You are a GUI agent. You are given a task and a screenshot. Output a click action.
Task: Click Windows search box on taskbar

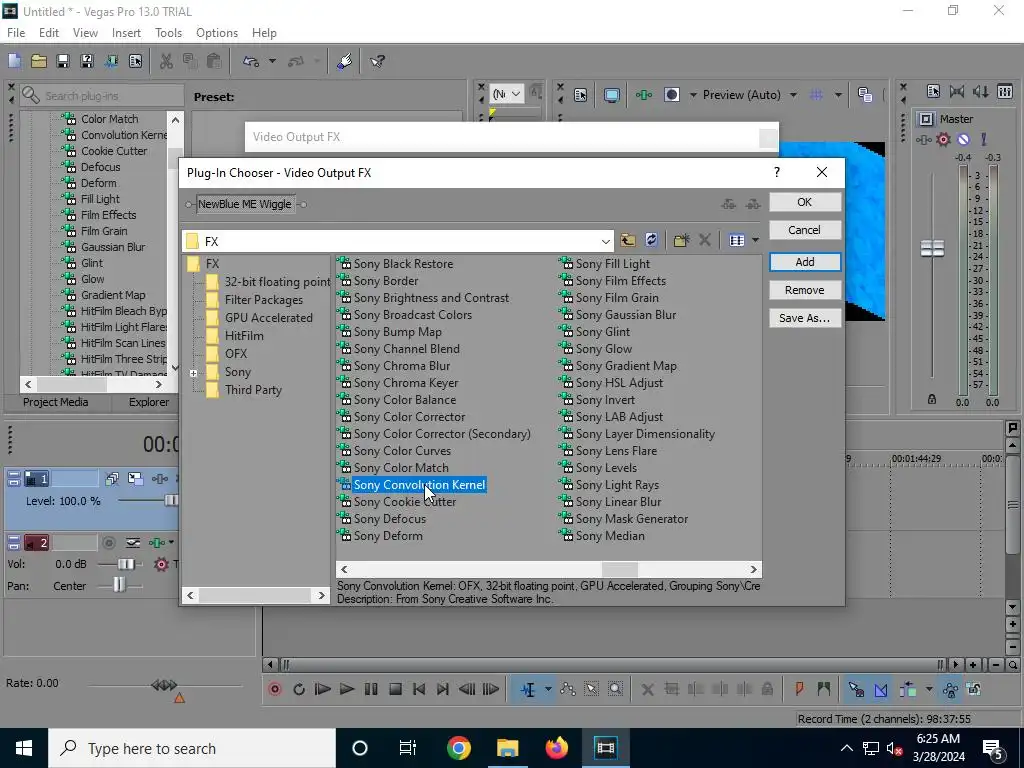[x=192, y=748]
